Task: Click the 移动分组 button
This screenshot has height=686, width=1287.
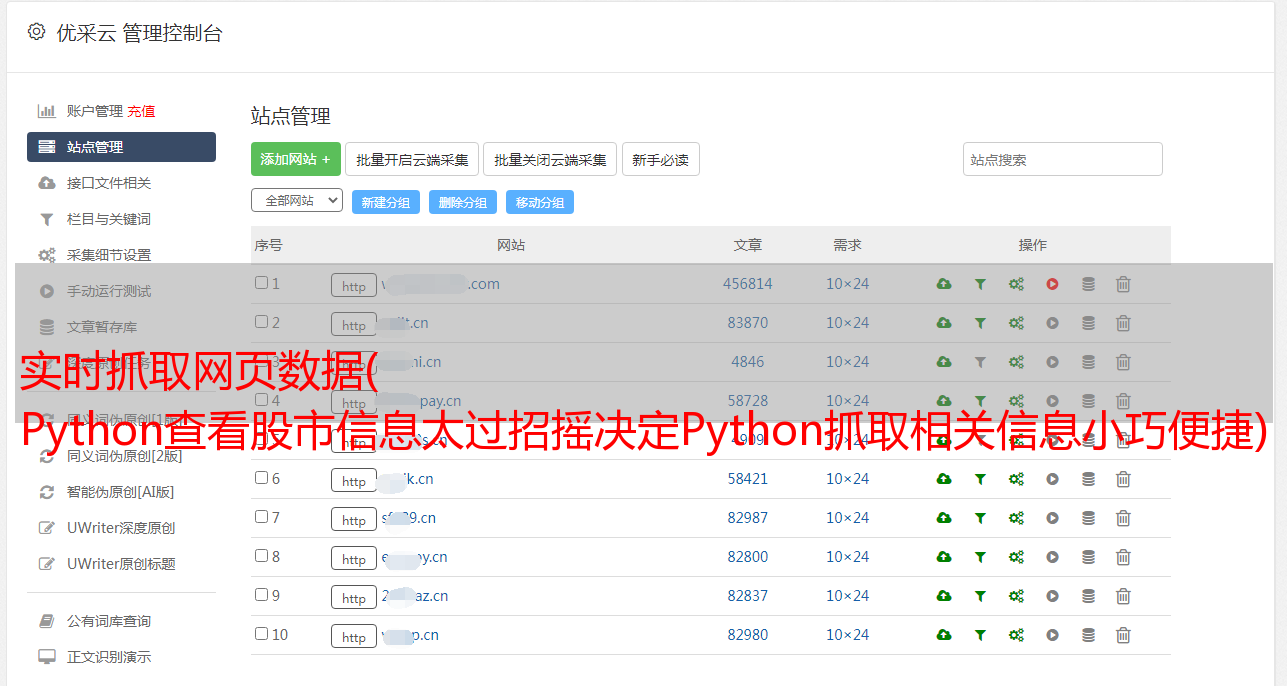Action: point(540,202)
